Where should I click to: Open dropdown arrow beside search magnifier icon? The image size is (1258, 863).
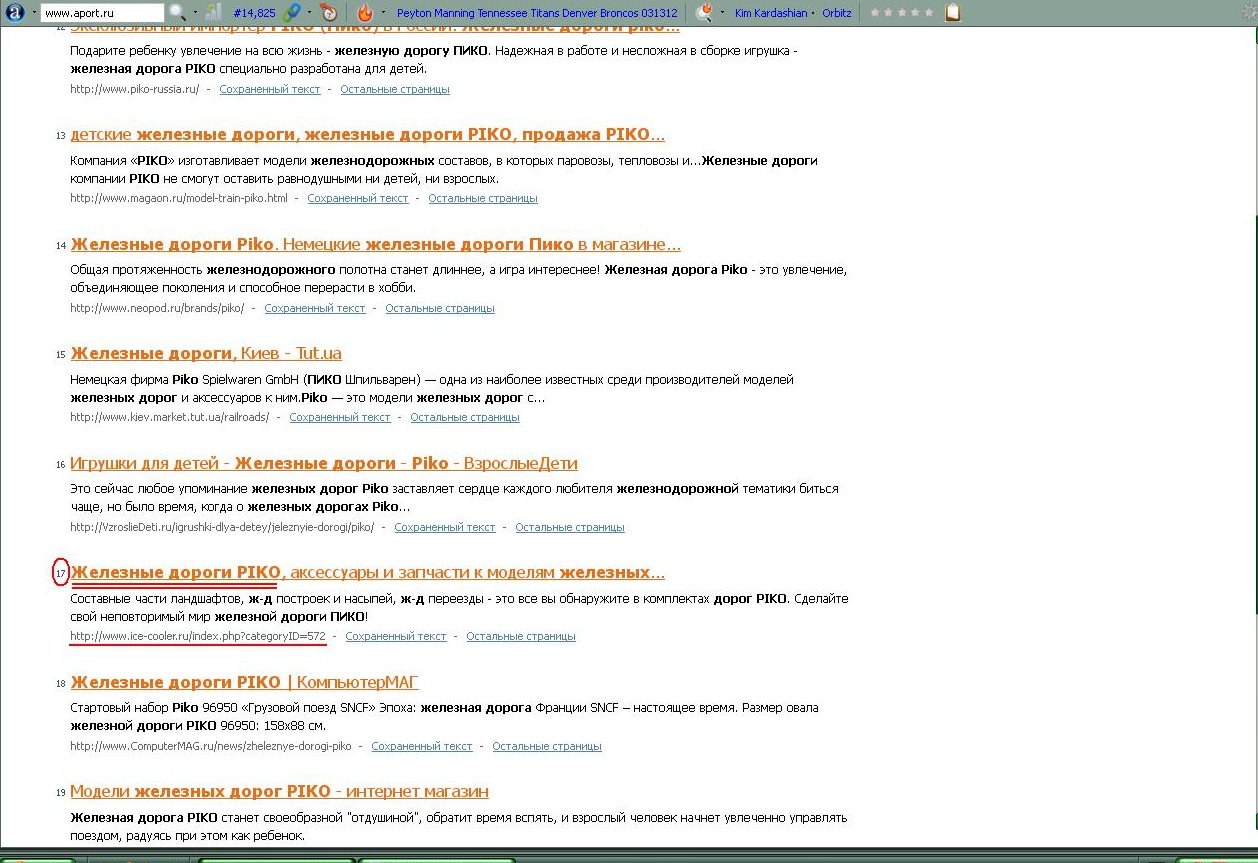[196, 13]
